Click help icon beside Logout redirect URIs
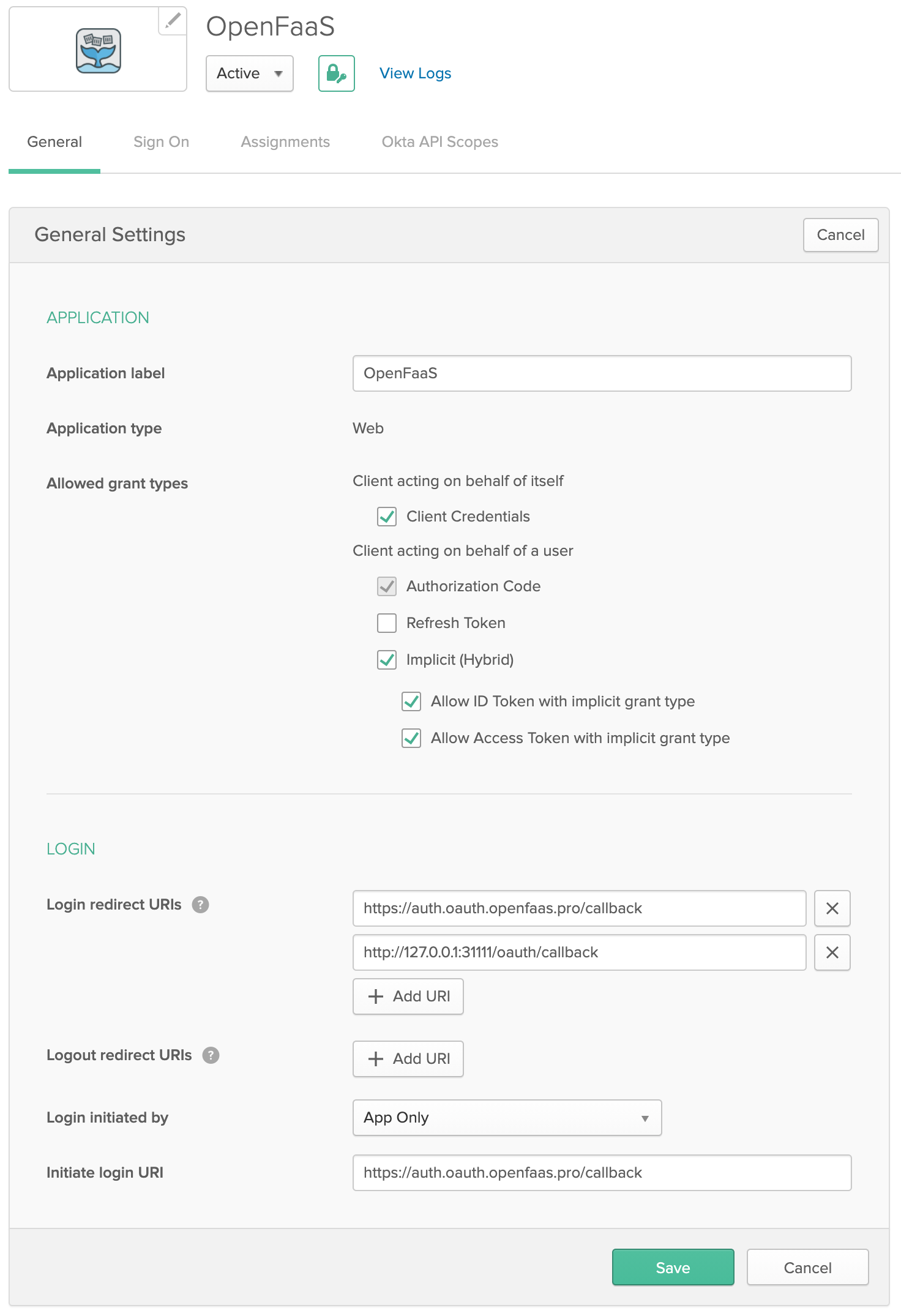This screenshot has width=901, height=1316. coord(211,1055)
